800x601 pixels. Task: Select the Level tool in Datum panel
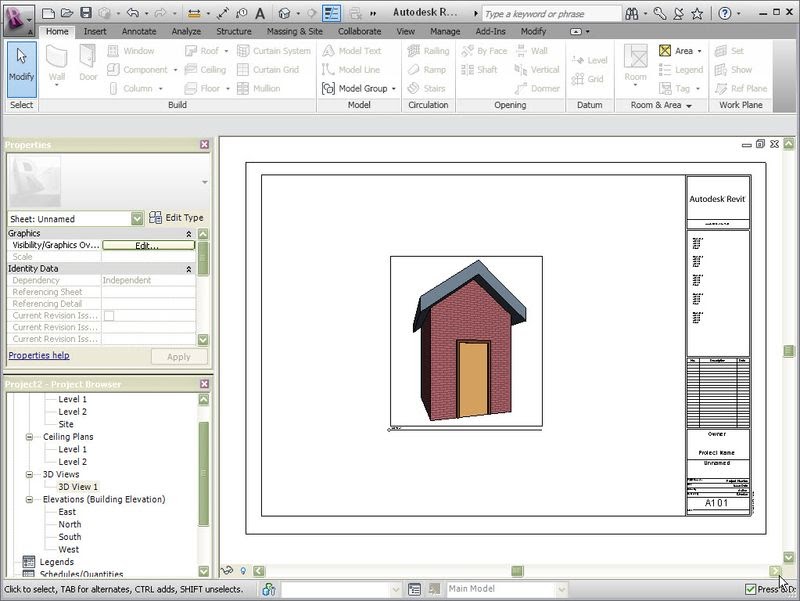pos(589,60)
